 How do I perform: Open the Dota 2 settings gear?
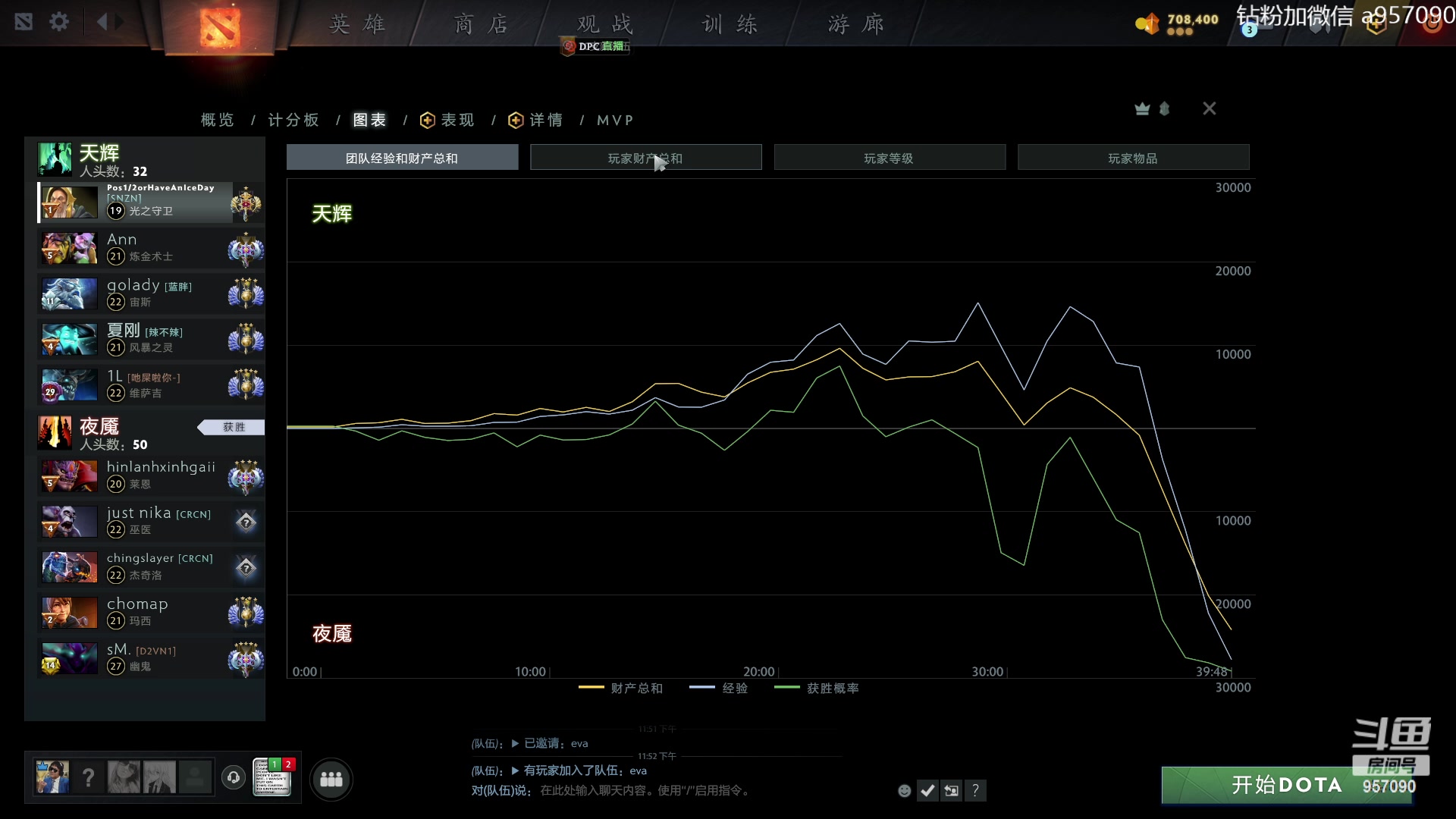pyautogui.click(x=60, y=22)
